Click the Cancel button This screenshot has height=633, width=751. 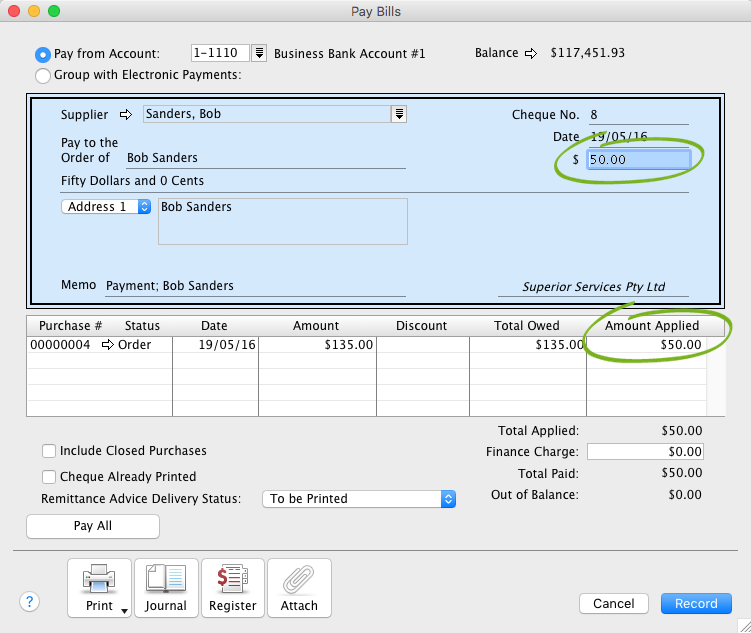click(614, 603)
